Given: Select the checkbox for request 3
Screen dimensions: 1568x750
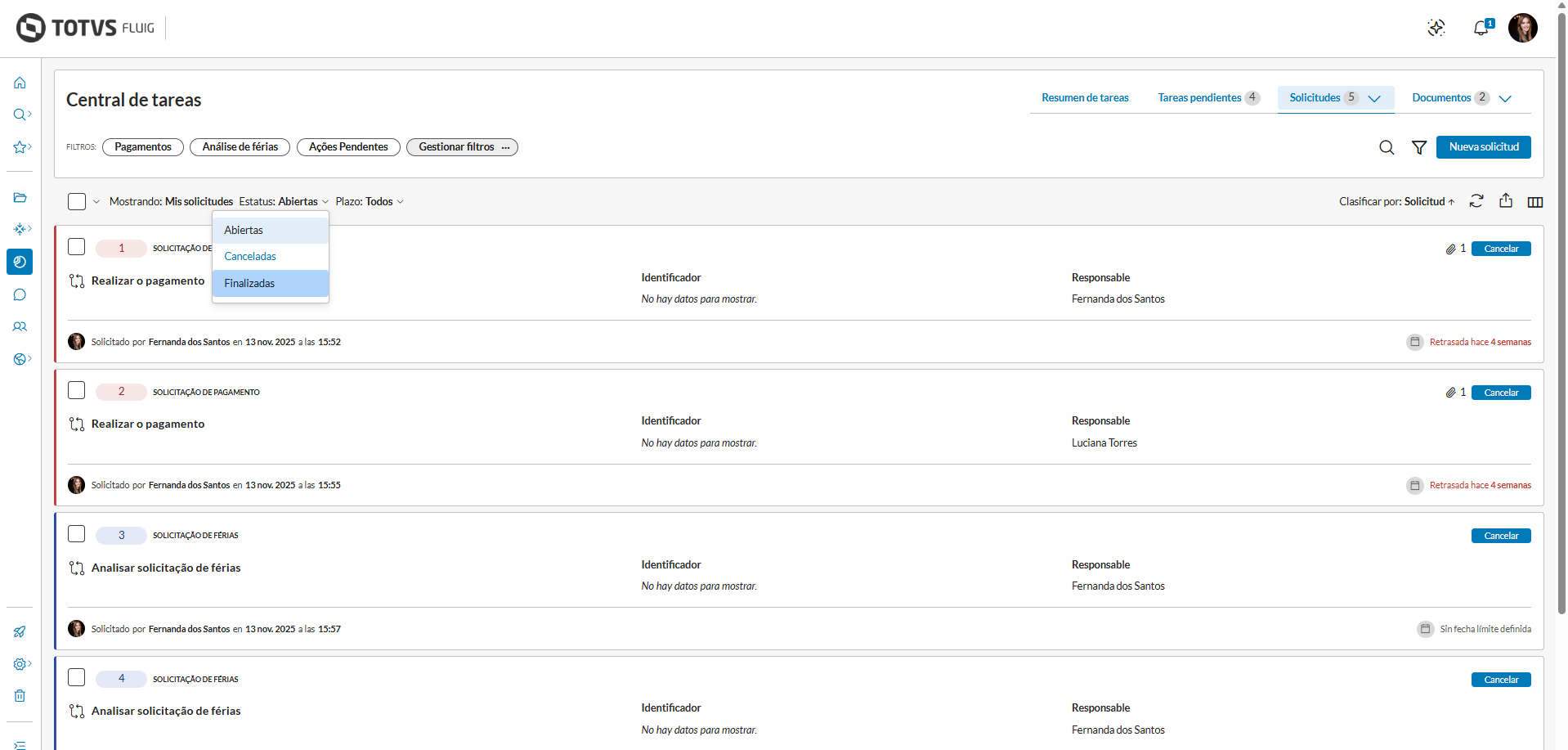Looking at the screenshot, I should (77, 534).
